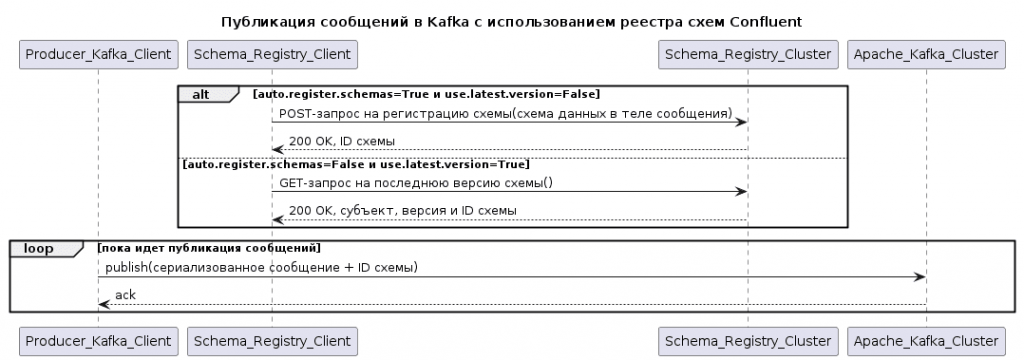
Task: Select the bottom Schema_Registry_Client participant box
Action: tap(272, 341)
